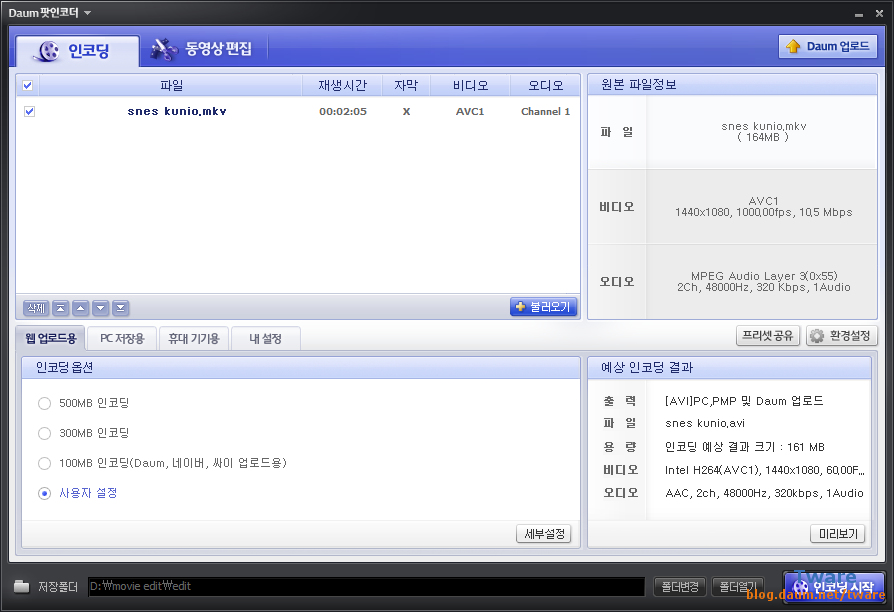The width and height of the screenshot is (894, 612).
Task: Uncheck the snes kunio.mkv file checkbox
Action: [x=30, y=111]
